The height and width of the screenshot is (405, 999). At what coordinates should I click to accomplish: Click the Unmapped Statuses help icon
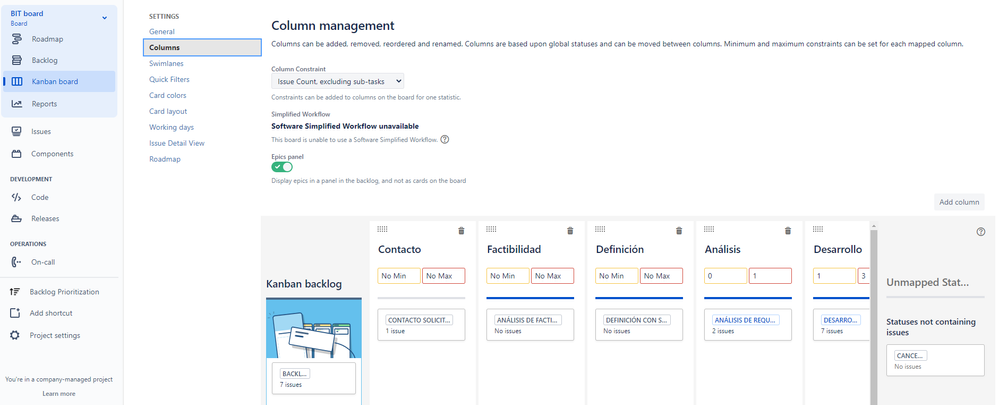[981, 232]
